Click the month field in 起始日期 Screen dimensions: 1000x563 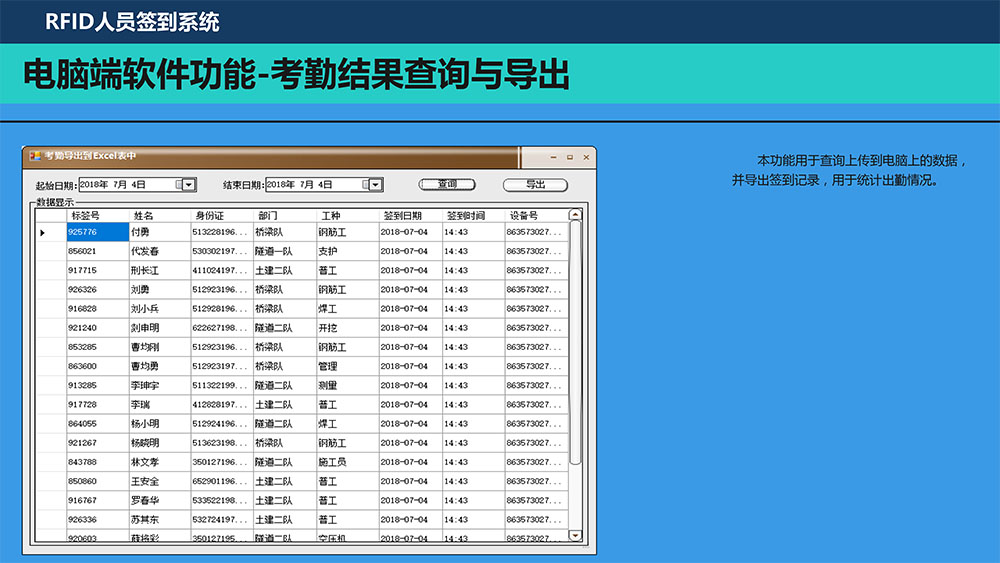coord(120,185)
